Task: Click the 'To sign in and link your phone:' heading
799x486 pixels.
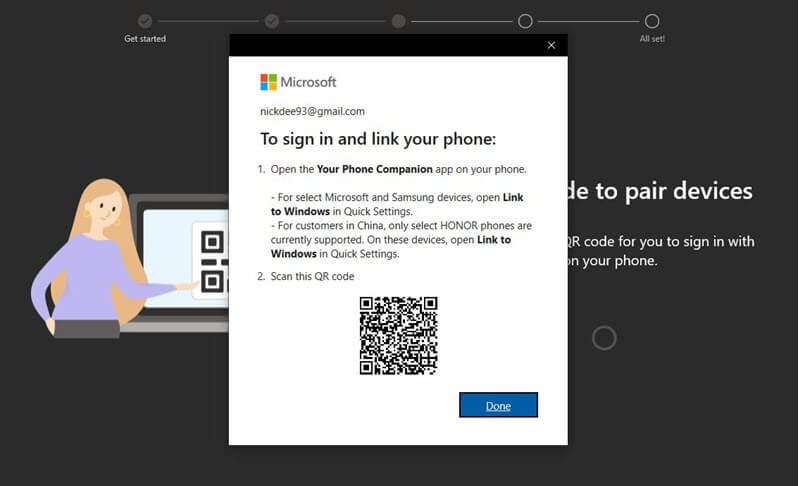Action: coord(378,139)
